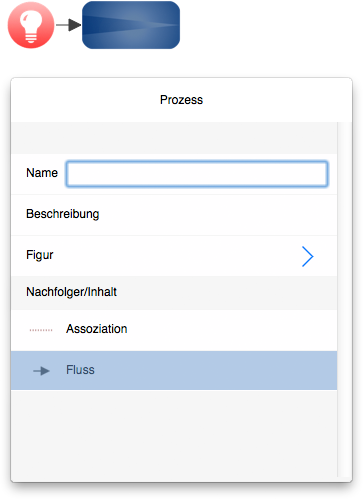The image size is (363, 499).
Task: Choose the Assoziation list entry
Action: 174,330
